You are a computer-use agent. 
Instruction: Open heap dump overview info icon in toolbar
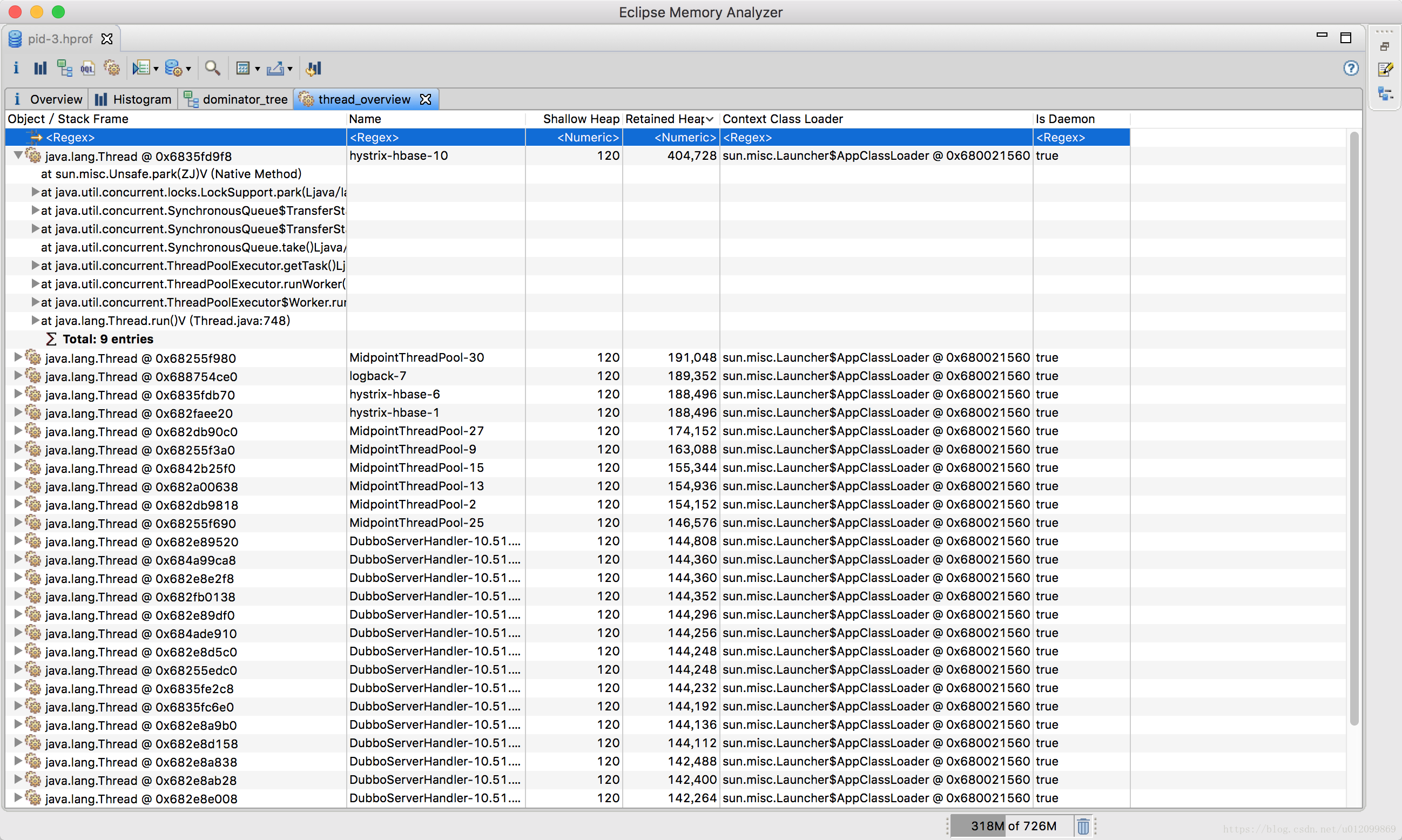tap(16, 69)
